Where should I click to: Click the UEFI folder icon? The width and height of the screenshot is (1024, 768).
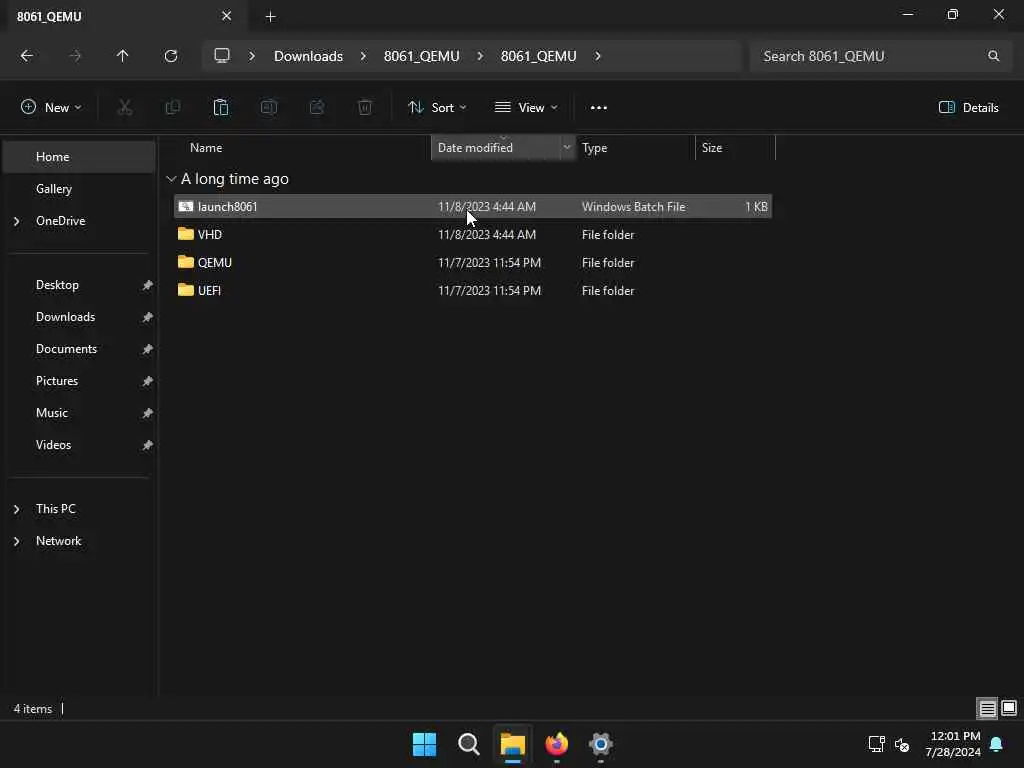click(185, 290)
